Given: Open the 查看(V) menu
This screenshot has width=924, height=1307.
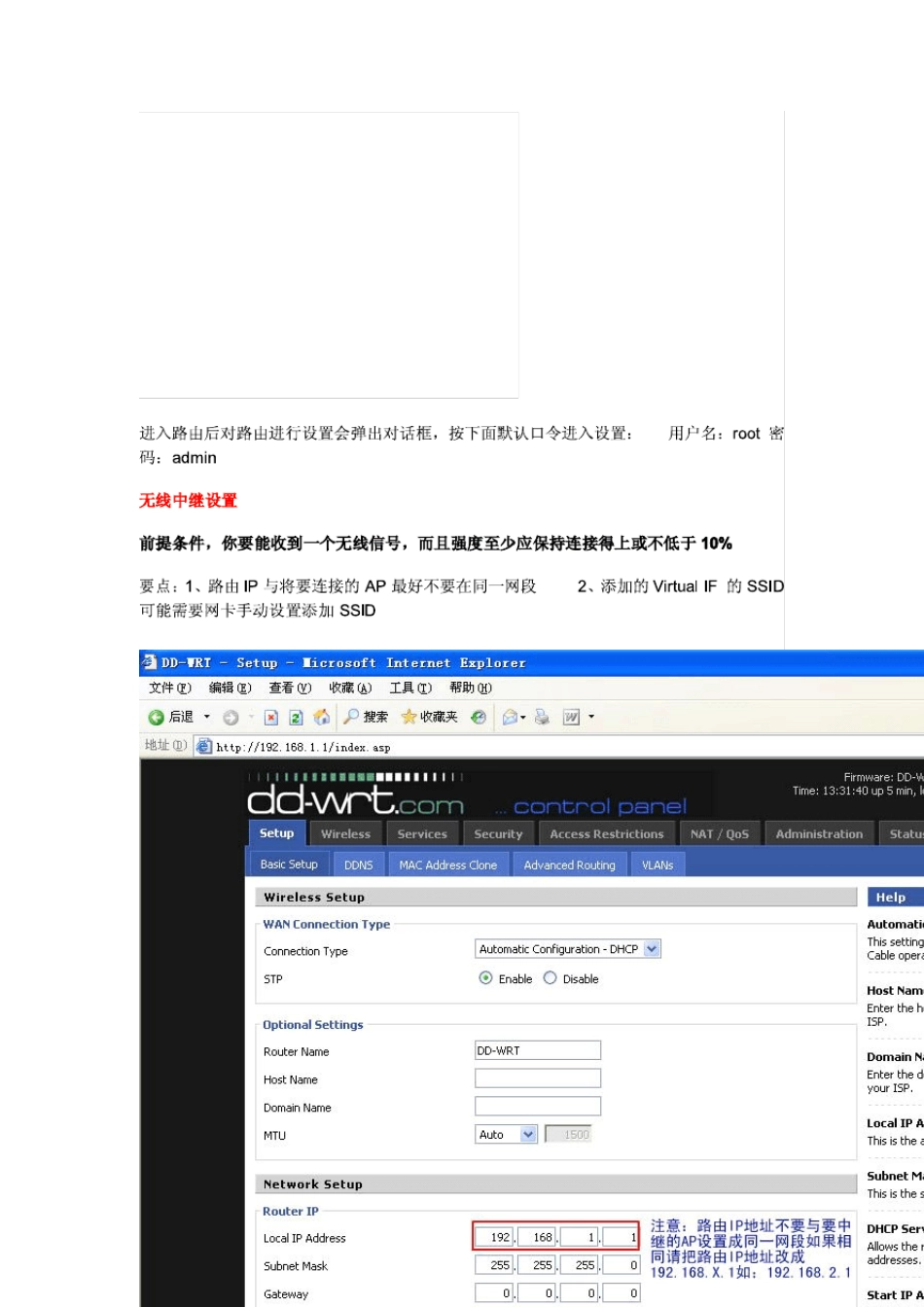Looking at the screenshot, I should tap(291, 689).
